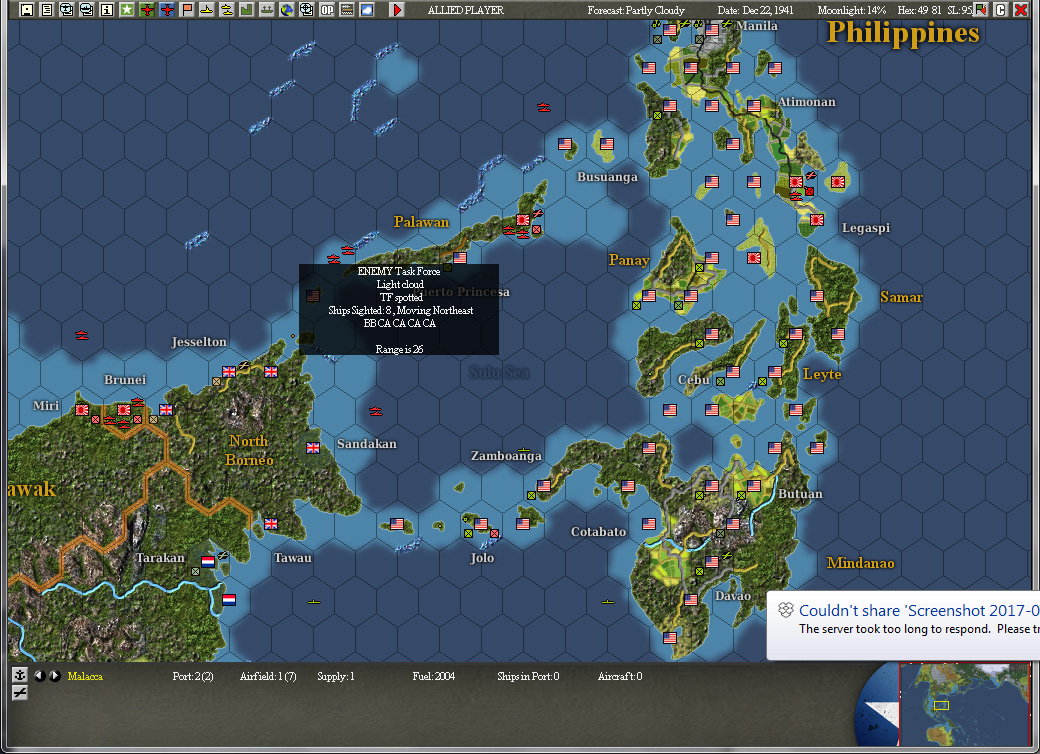Click the third toolbar icon with stacked screens
The image size is (1040, 754).
tap(66, 9)
